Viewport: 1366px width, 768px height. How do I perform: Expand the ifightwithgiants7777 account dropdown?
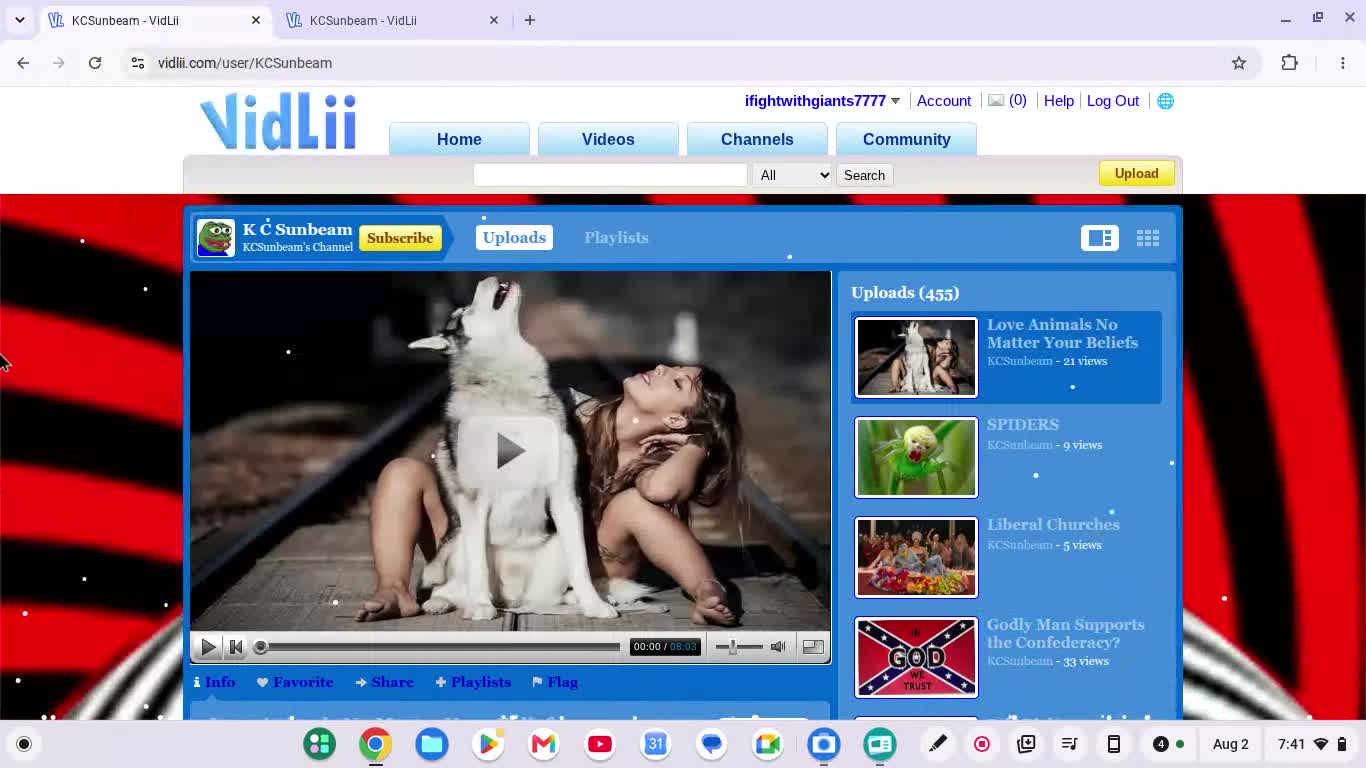(895, 101)
